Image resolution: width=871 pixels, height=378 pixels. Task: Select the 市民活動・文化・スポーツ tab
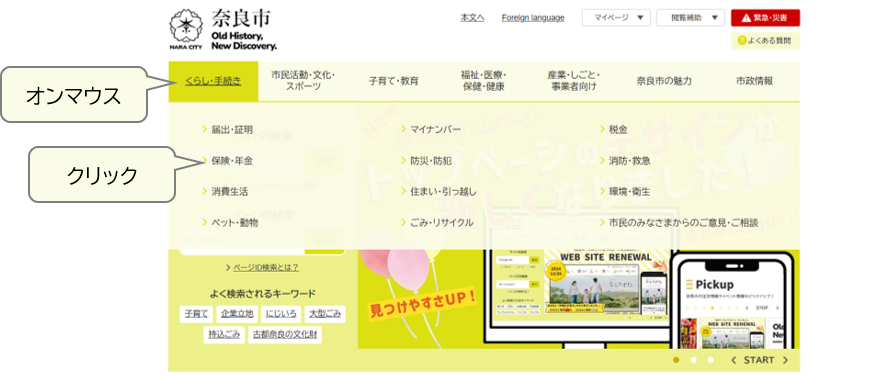click(x=303, y=81)
